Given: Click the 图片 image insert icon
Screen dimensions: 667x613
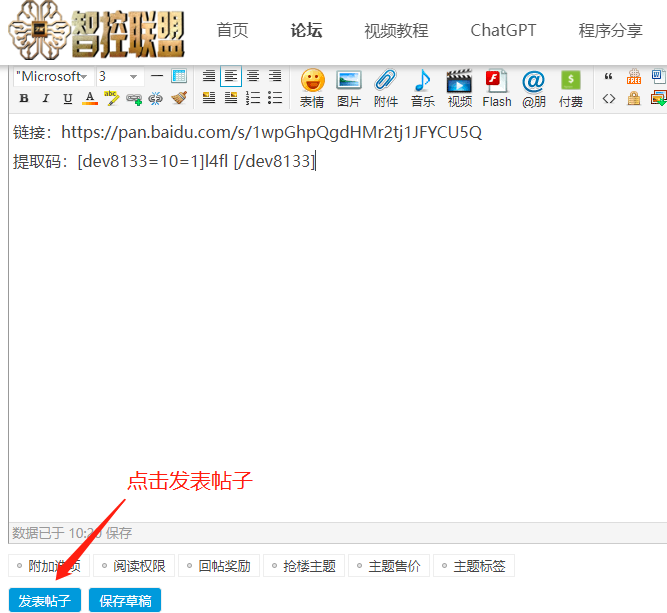Looking at the screenshot, I should coord(349,86).
